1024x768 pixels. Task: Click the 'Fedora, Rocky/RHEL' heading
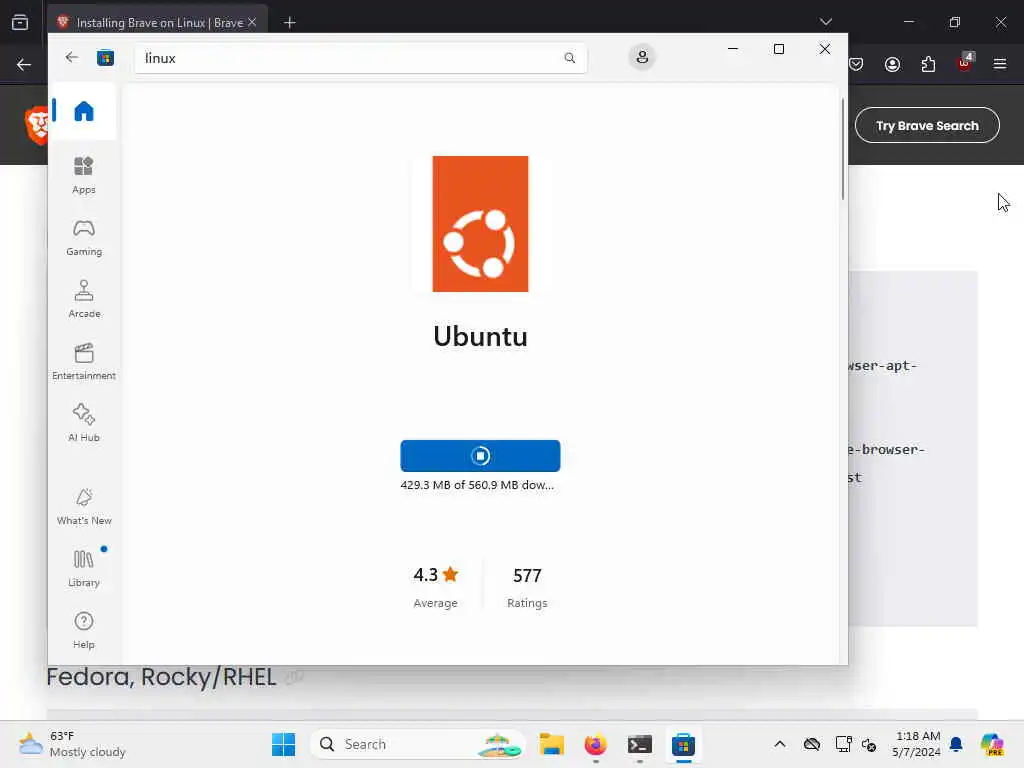[x=161, y=677]
